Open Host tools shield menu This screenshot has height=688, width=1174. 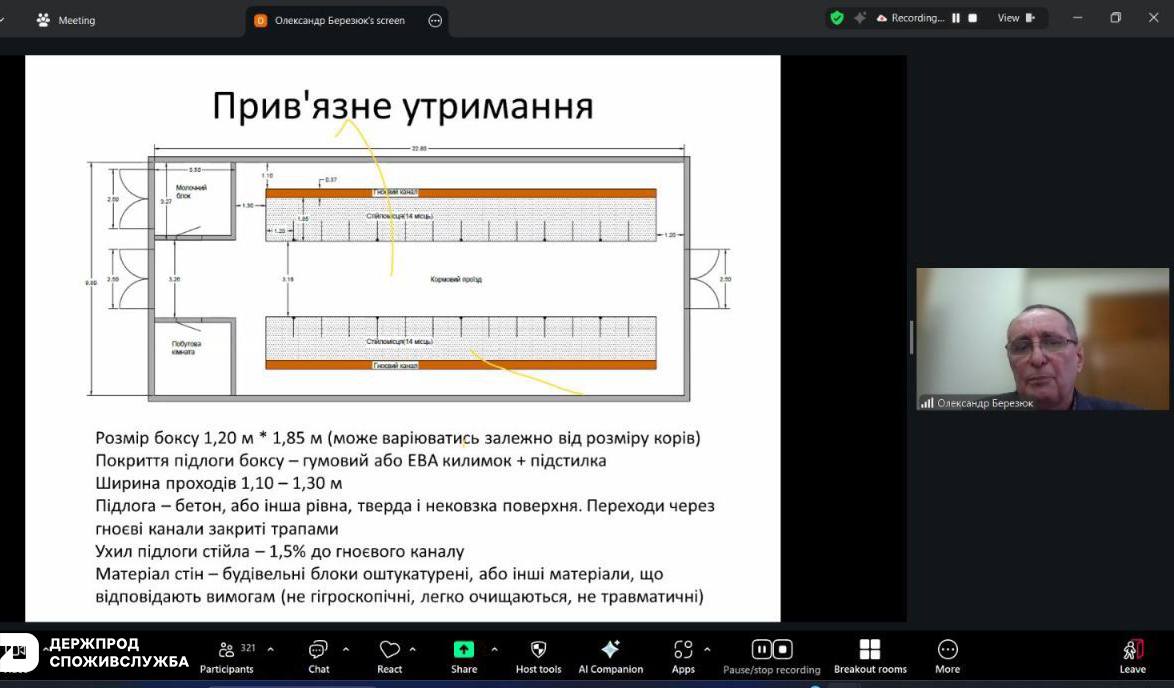click(x=538, y=655)
